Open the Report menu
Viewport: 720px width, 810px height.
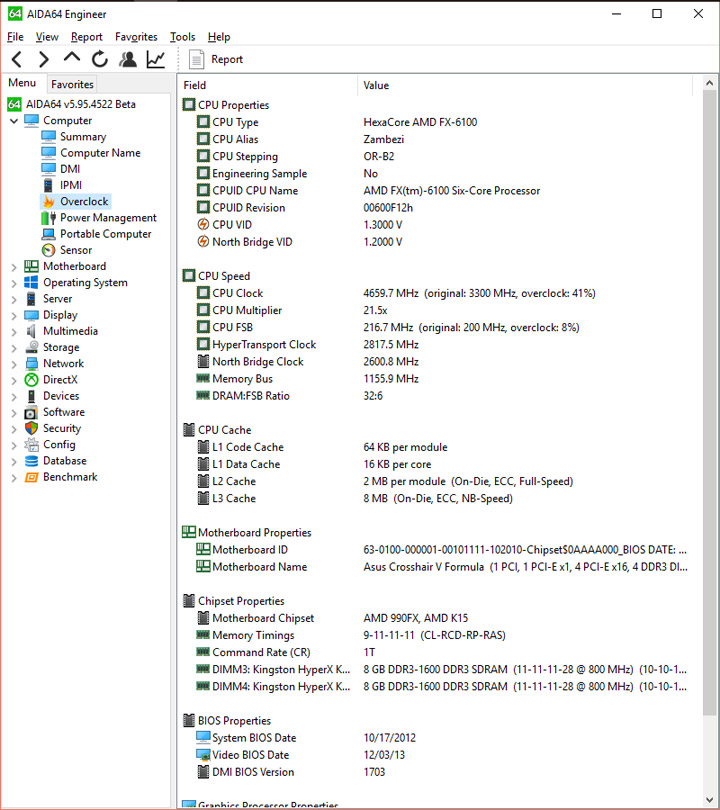[87, 37]
